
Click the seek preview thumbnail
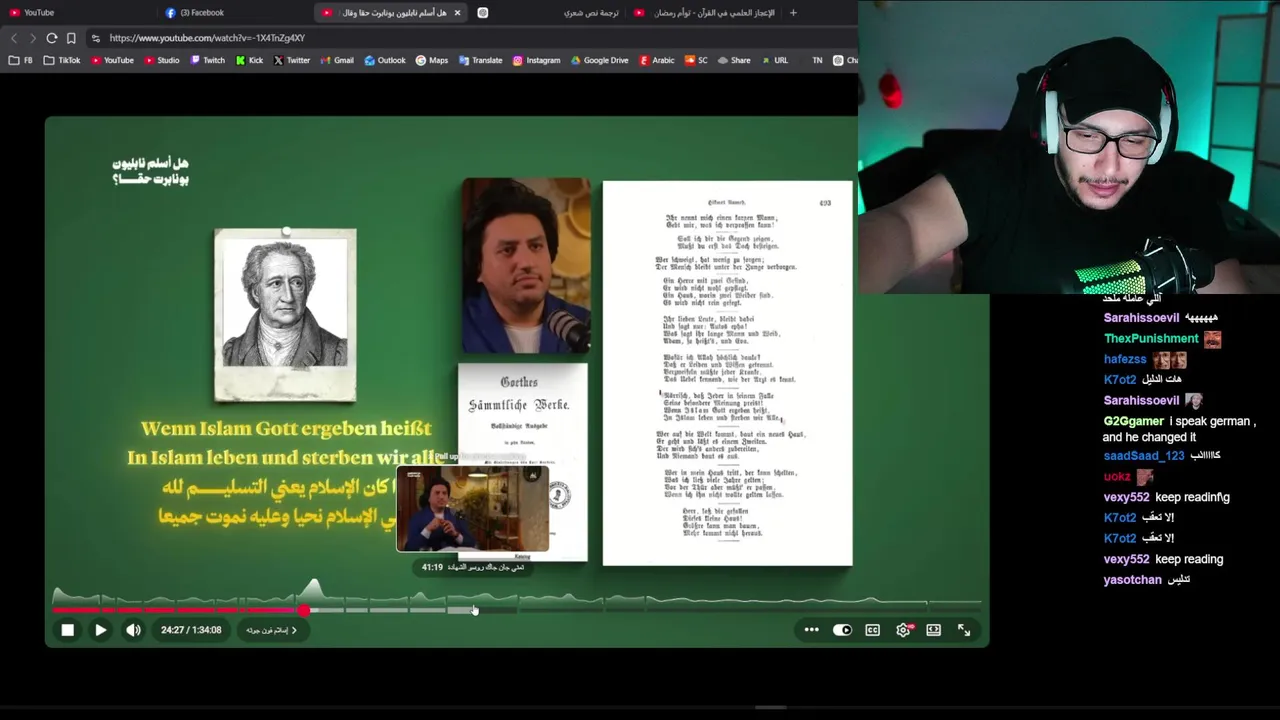(x=472, y=509)
